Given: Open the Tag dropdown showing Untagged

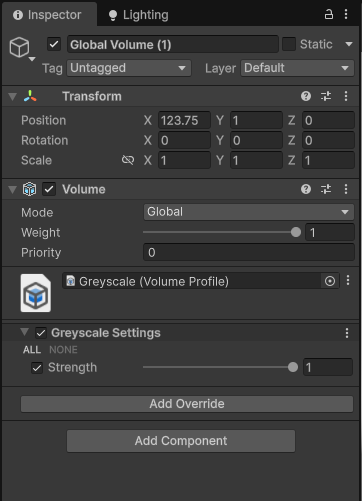Looking at the screenshot, I should click(x=129, y=68).
